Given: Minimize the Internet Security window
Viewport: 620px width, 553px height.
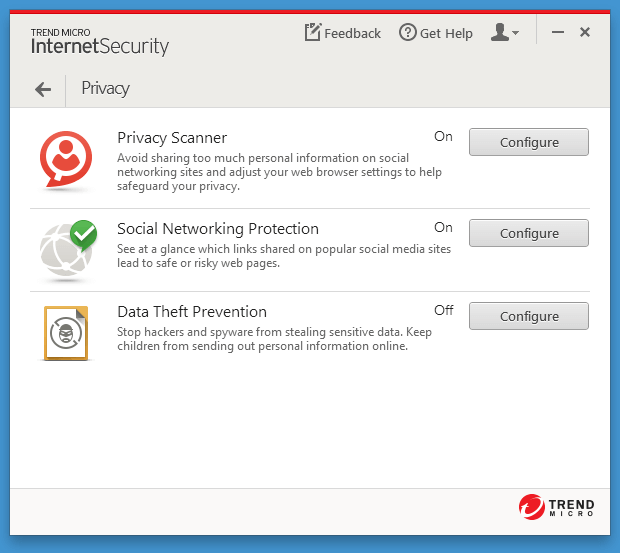Looking at the screenshot, I should click(556, 33).
